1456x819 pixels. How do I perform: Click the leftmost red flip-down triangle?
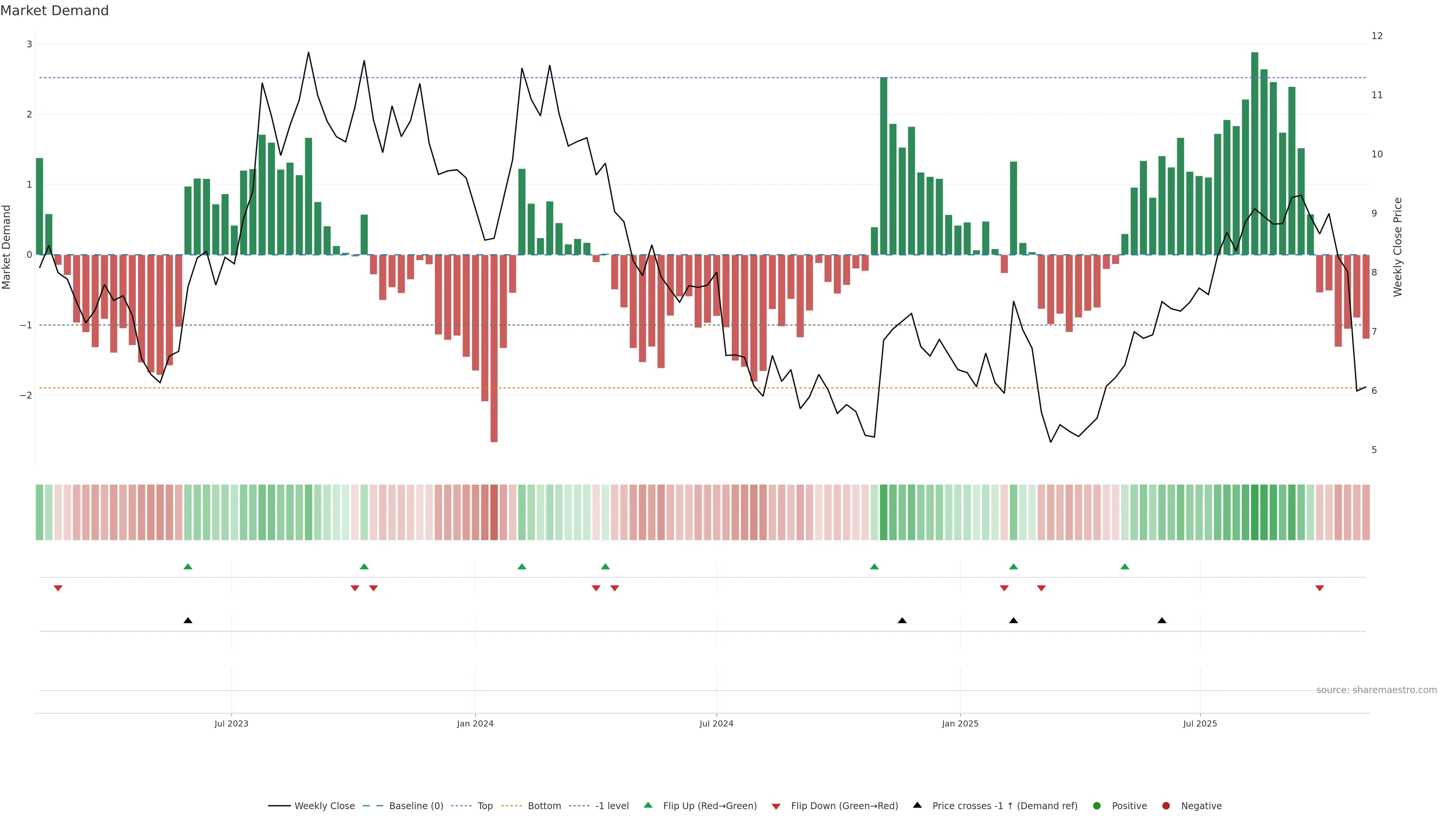(58, 588)
